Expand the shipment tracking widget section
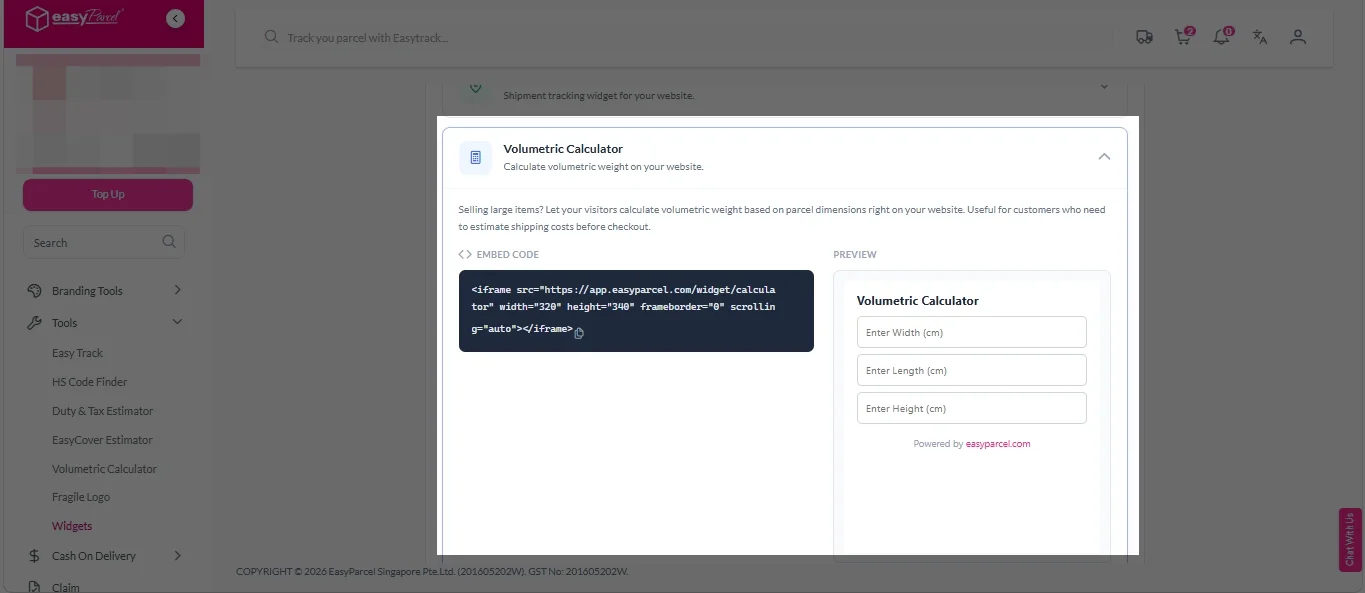 tap(1104, 87)
